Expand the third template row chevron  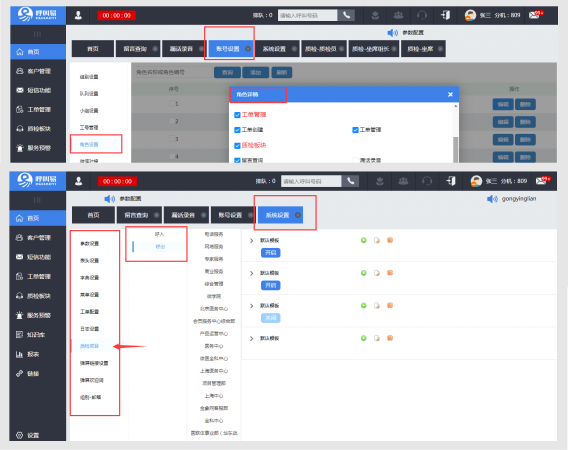point(251,306)
